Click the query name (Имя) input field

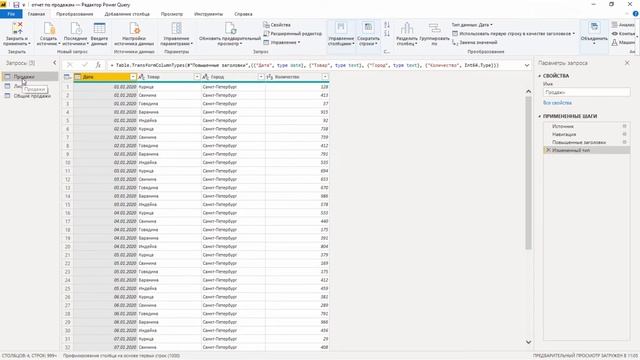pyautogui.click(x=587, y=92)
